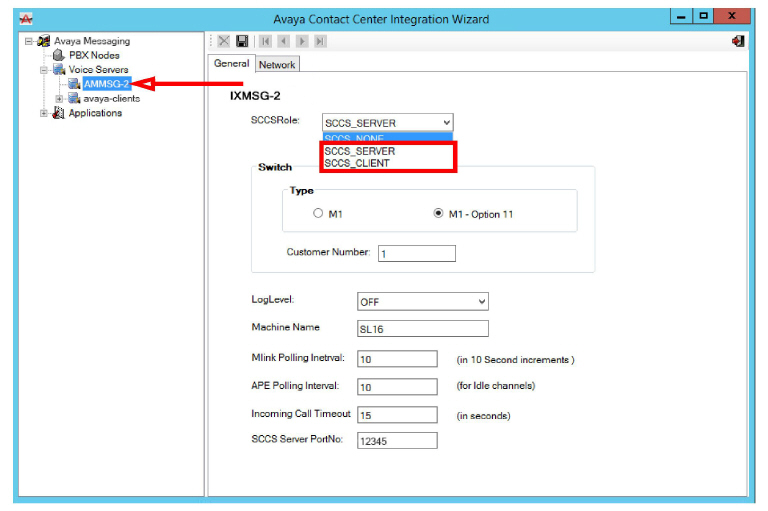Choose SCCS_NONE from the role list
The width and height of the screenshot is (768, 511).
pos(387,138)
